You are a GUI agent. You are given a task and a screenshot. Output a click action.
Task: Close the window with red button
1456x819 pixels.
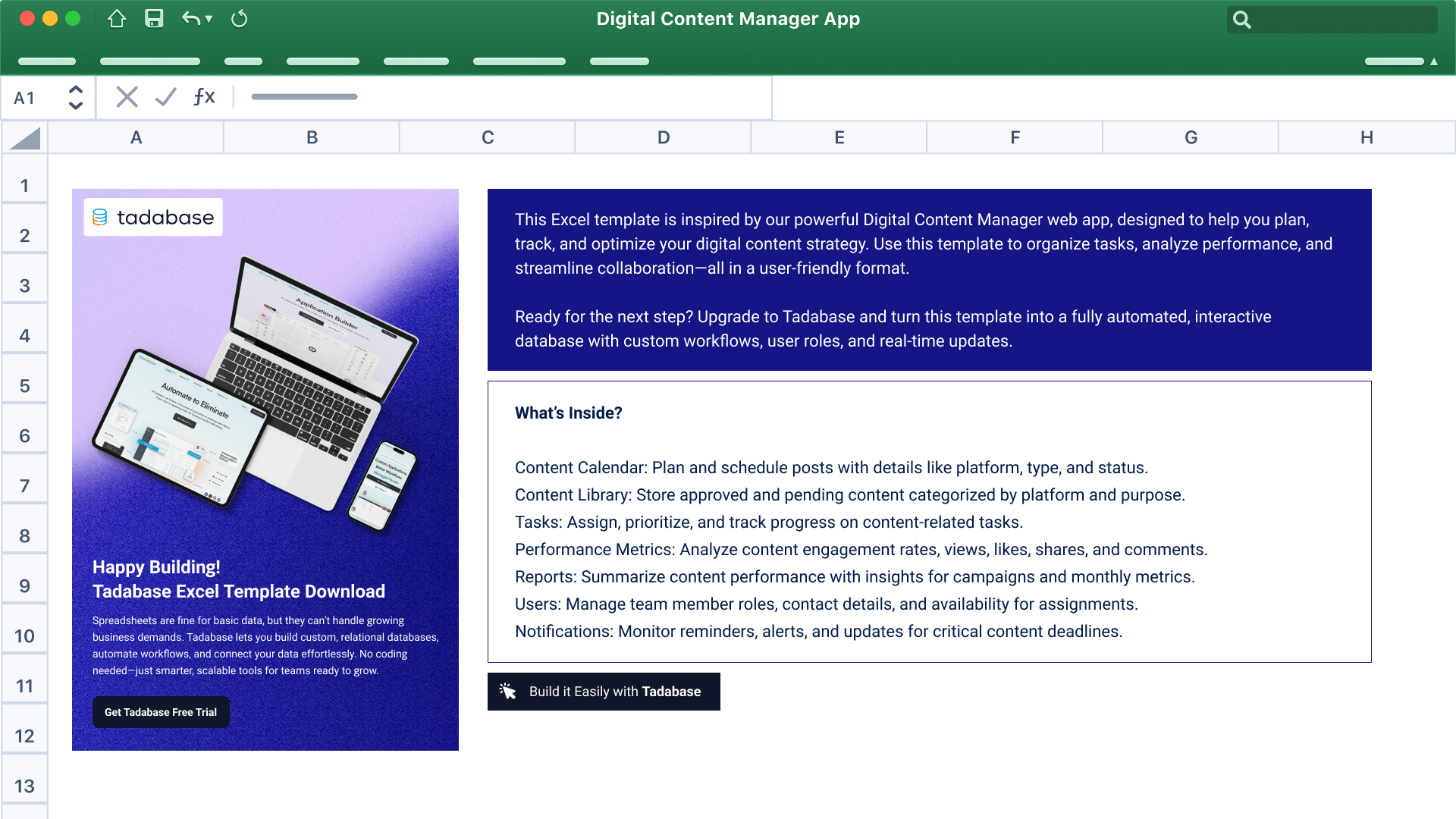[x=27, y=19]
